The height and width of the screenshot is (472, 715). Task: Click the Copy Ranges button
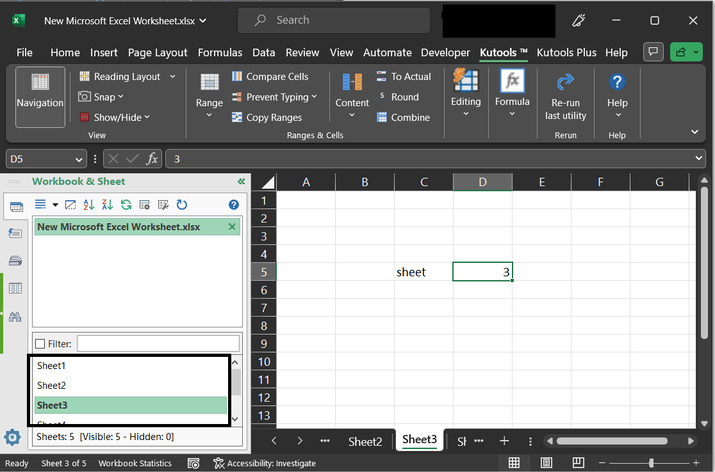[x=266, y=117]
